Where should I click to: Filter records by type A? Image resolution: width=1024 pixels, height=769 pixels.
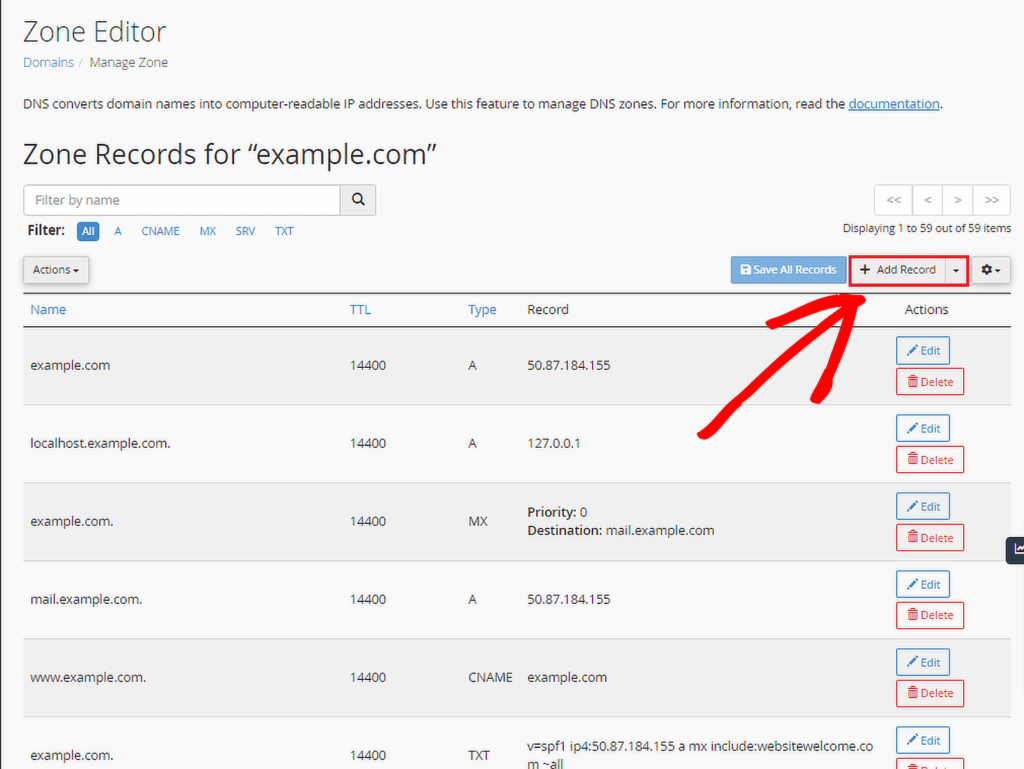point(117,231)
